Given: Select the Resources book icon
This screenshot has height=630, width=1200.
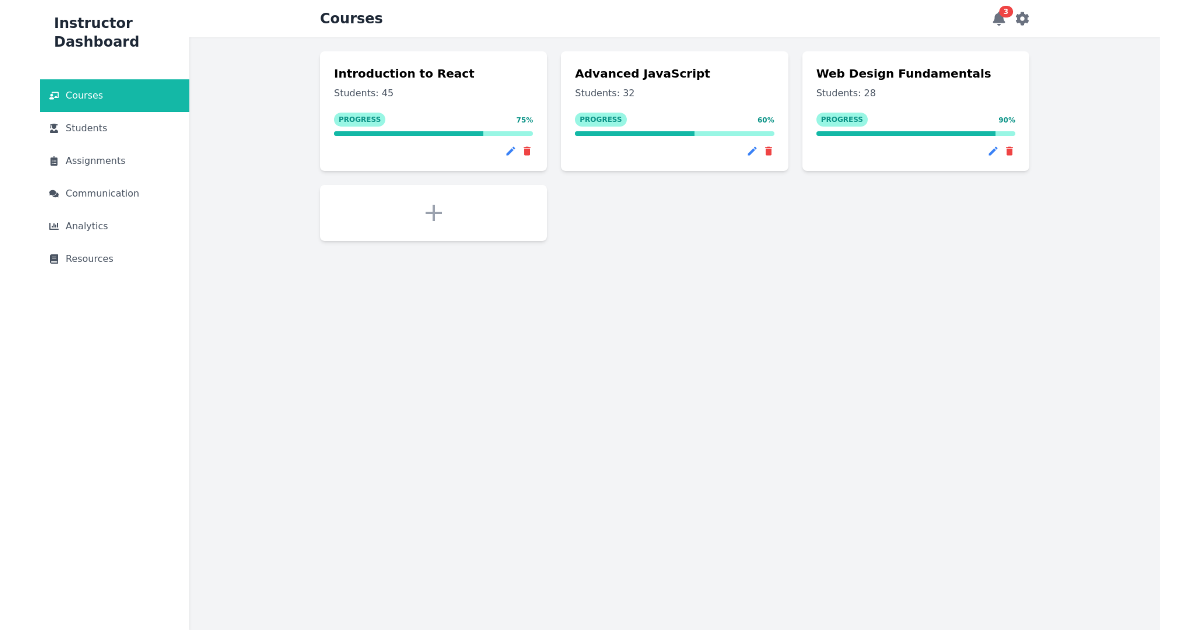Looking at the screenshot, I should coord(53,258).
